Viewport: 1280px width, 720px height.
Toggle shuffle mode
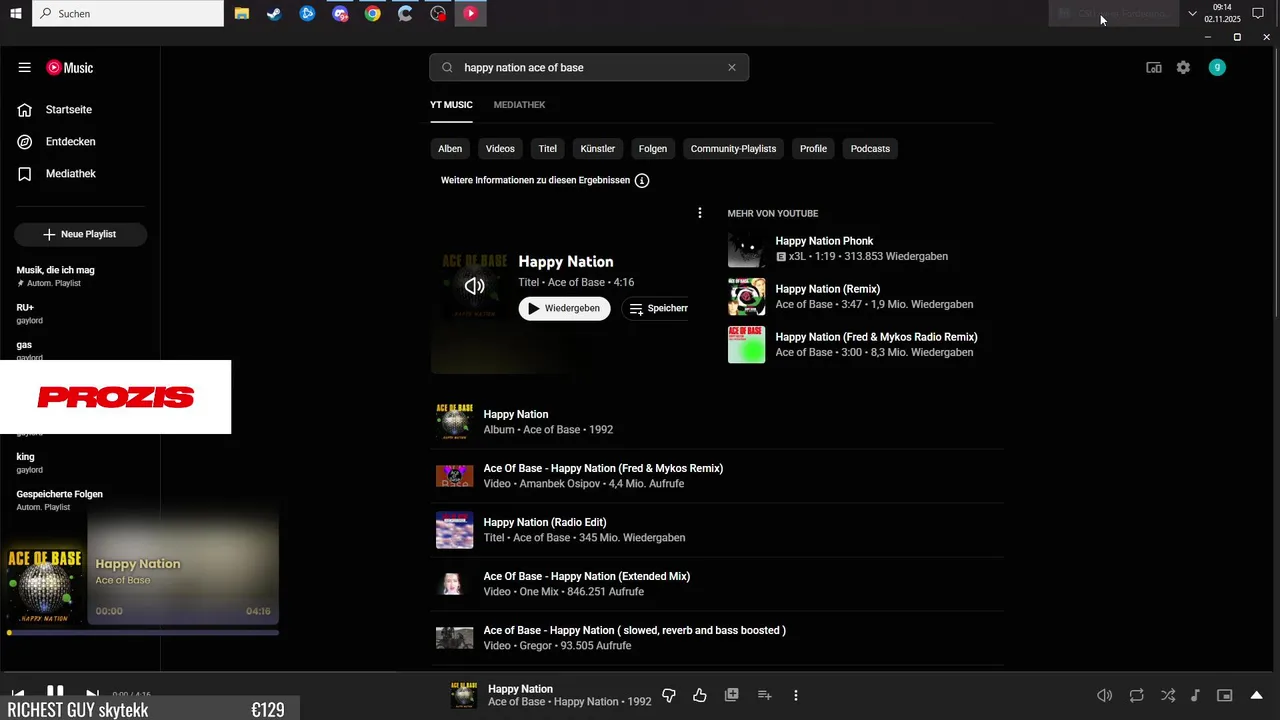click(1168, 695)
